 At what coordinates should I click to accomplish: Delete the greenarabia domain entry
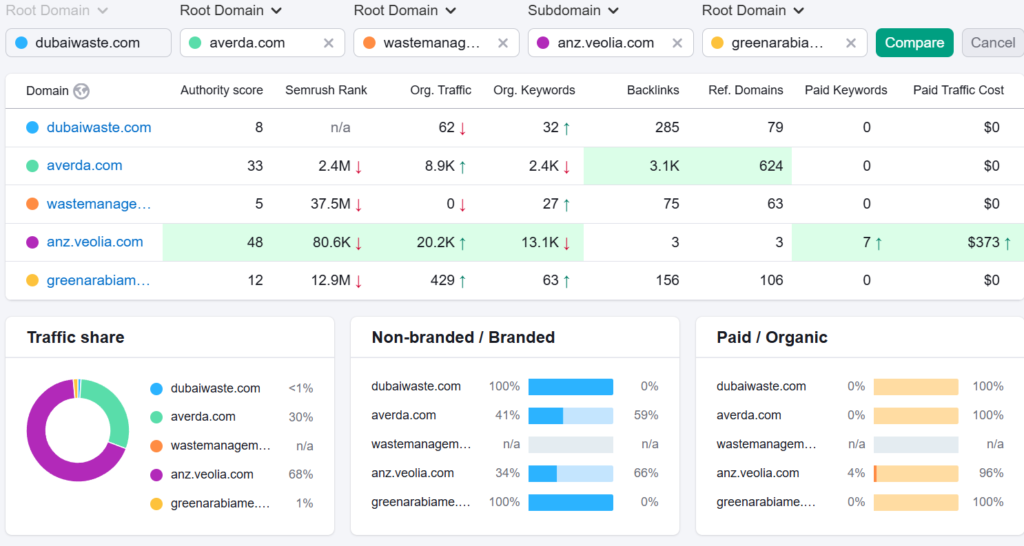click(x=851, y=43)
